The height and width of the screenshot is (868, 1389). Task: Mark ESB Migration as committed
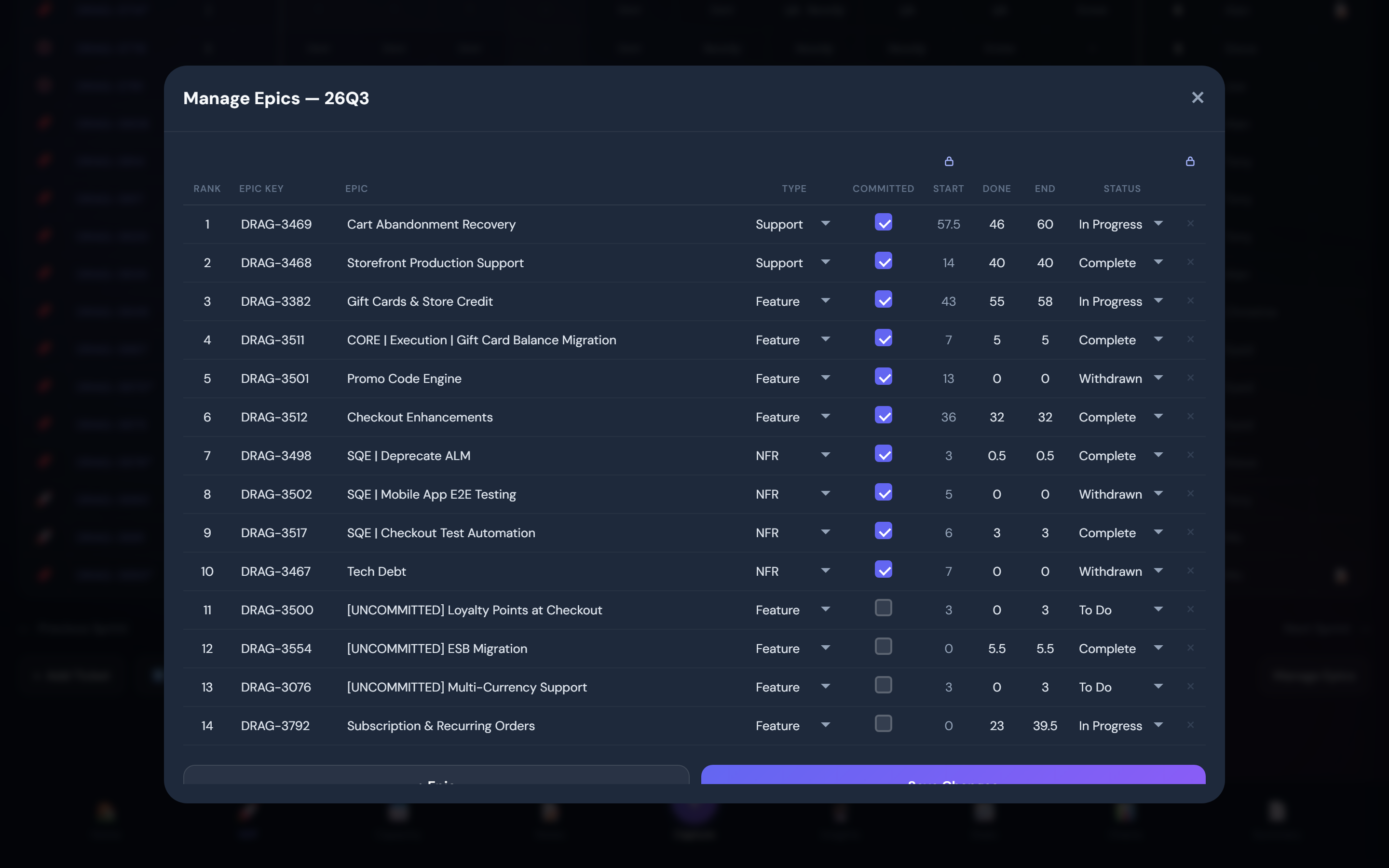pyautogui.click(x=884, y=646)
